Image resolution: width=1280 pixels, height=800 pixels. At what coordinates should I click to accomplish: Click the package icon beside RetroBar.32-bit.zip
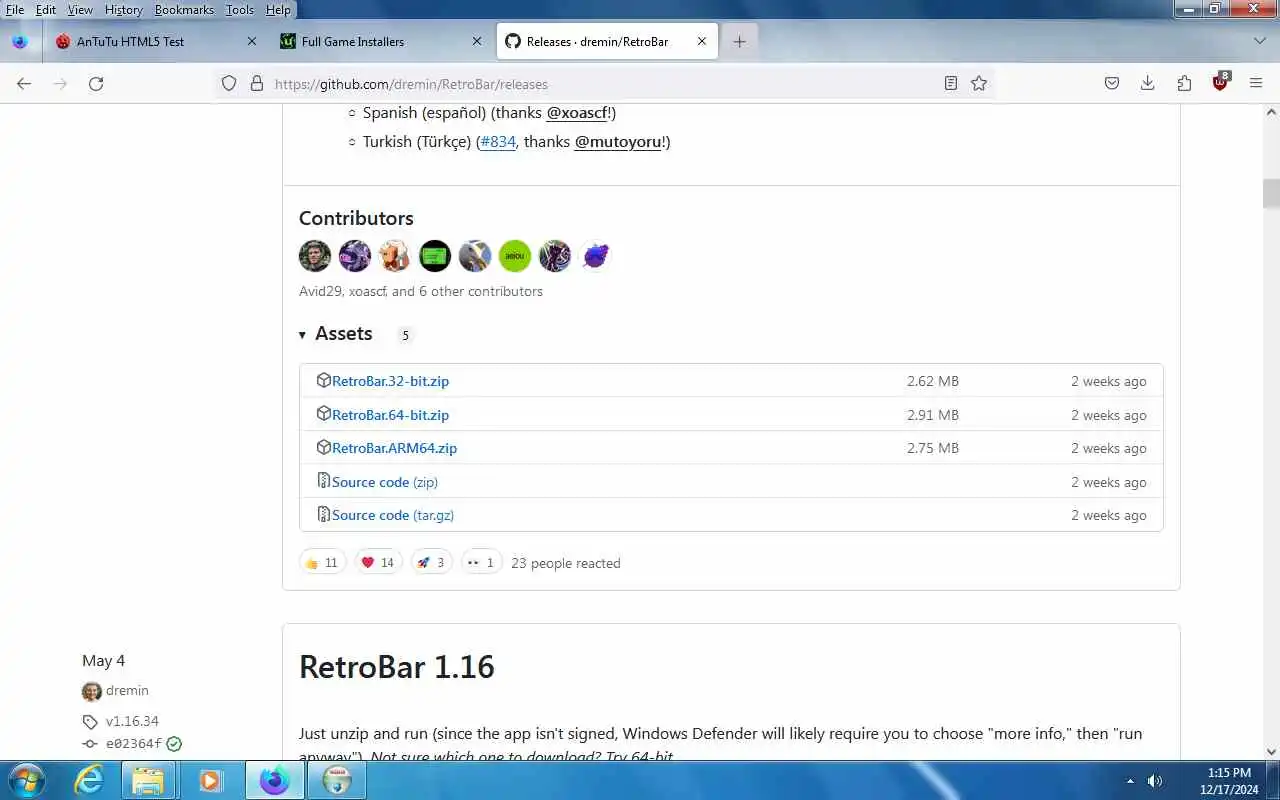pos(323,380)
